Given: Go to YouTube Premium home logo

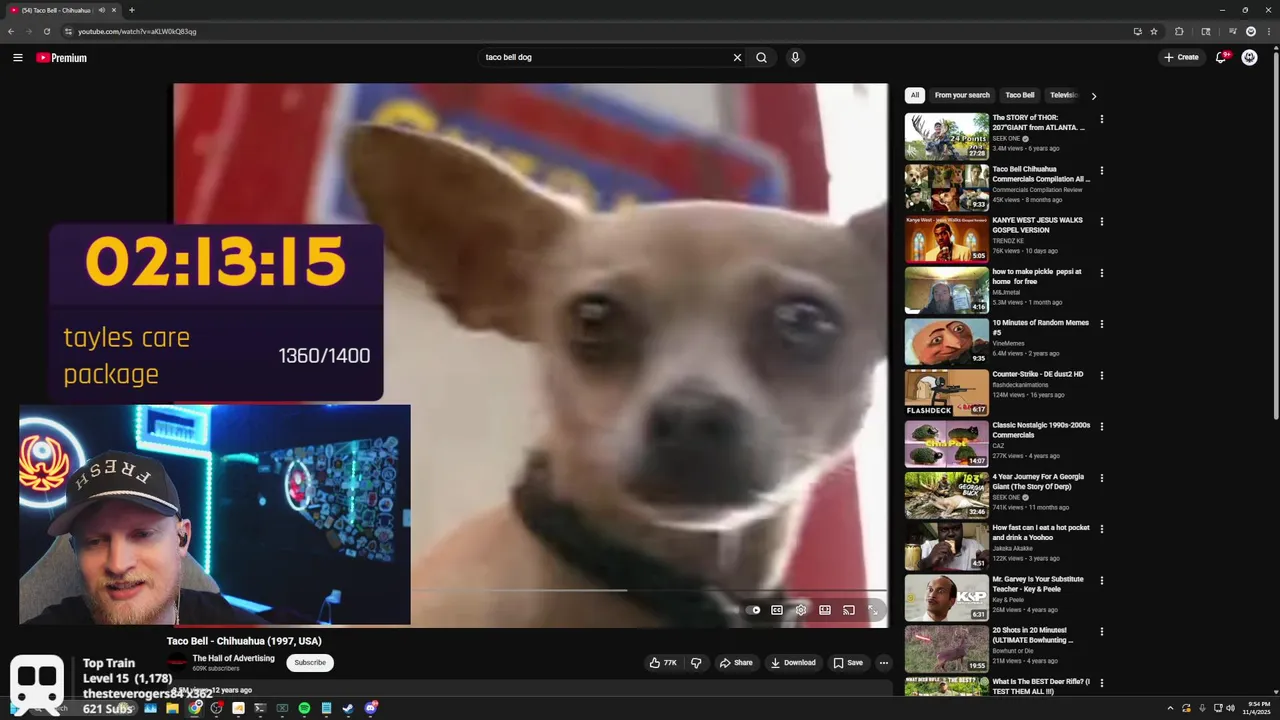Looking at the screenshot, I should [x=62, y=58].
